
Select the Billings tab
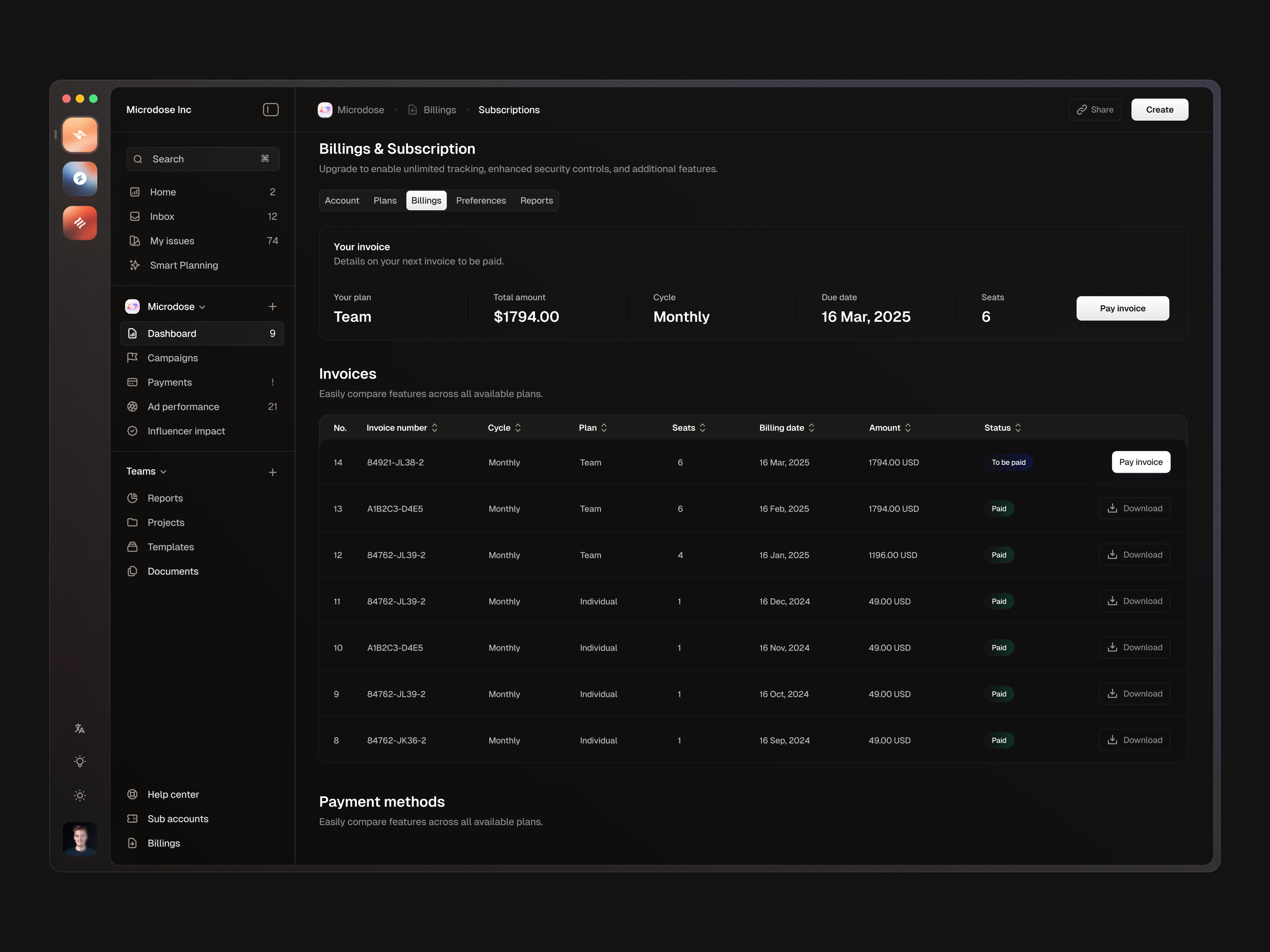point(426,200)
